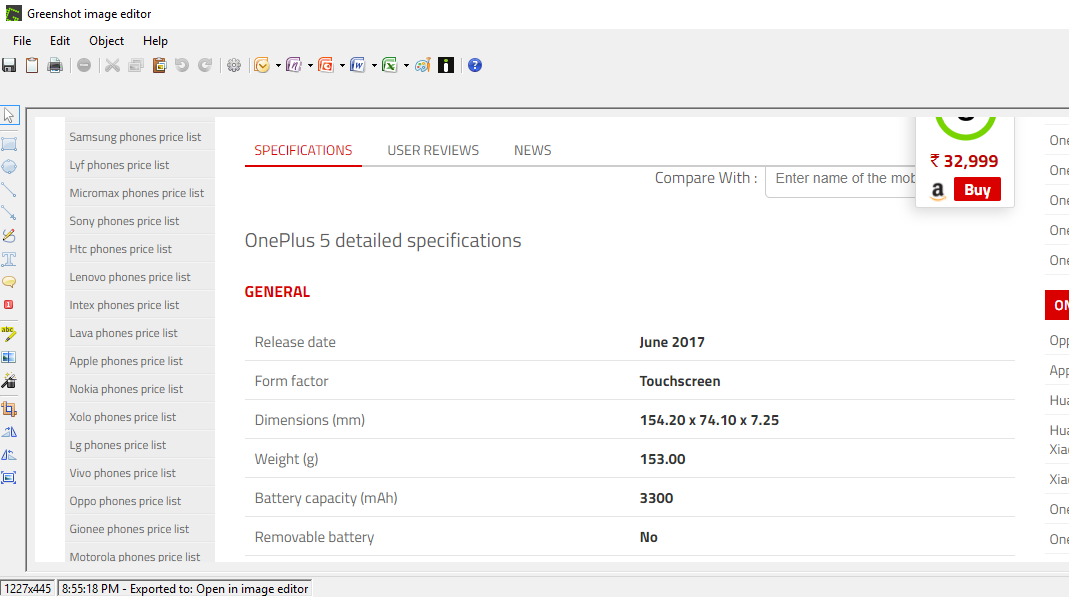The width and height of the screenshot is (1069, 597).
Task: Open help with the blue question mark icon
Action: tap(475, 65)
